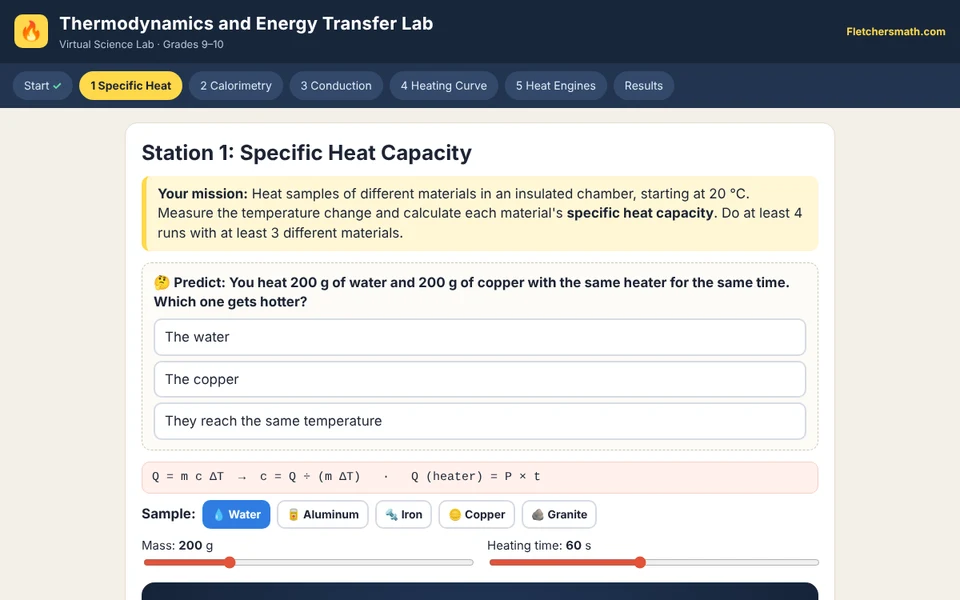Click the rock icon on the Granite sample
The height and width of the screenshot is (600, 960).
click(538, 515)
